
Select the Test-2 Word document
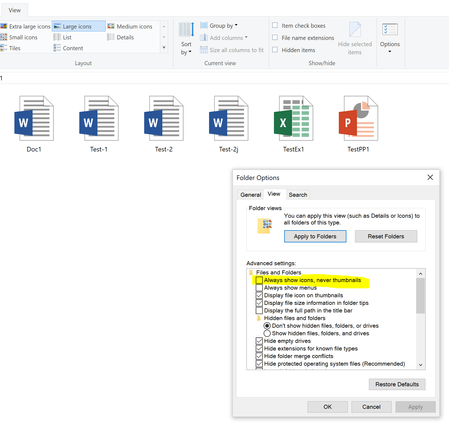click(164, 124)
